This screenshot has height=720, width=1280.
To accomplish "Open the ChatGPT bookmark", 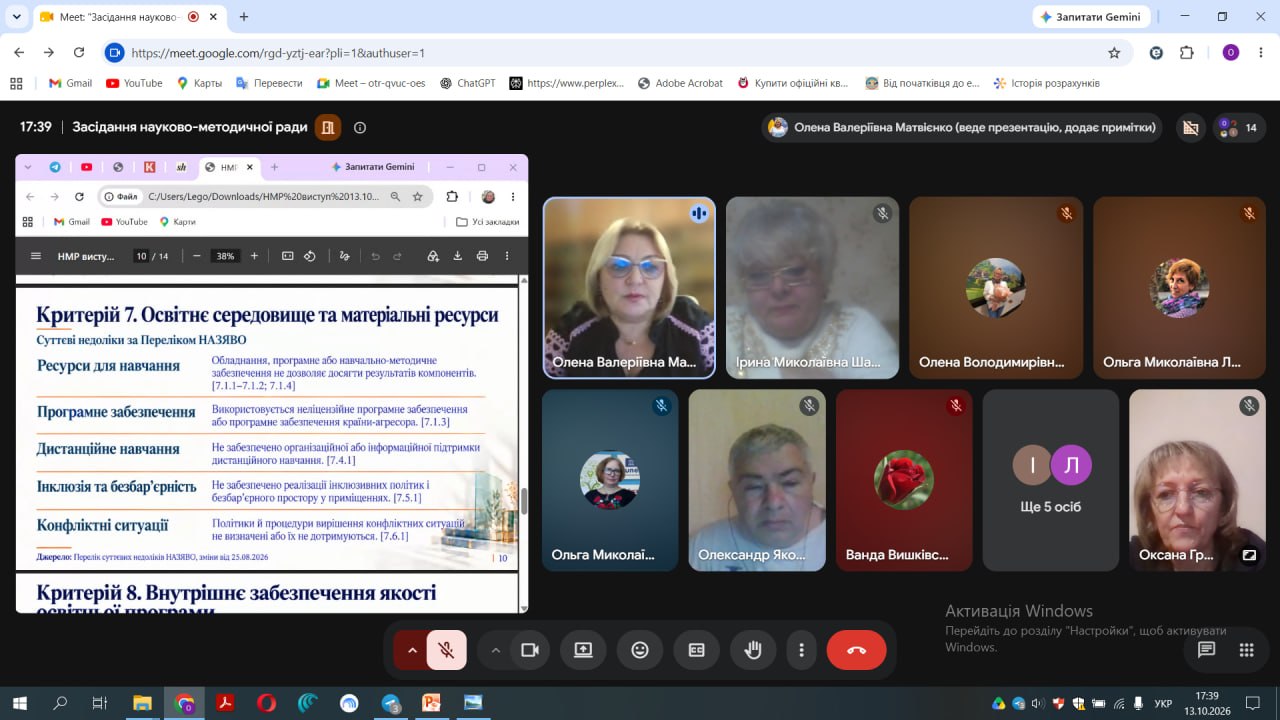I will tap(467, 83).
